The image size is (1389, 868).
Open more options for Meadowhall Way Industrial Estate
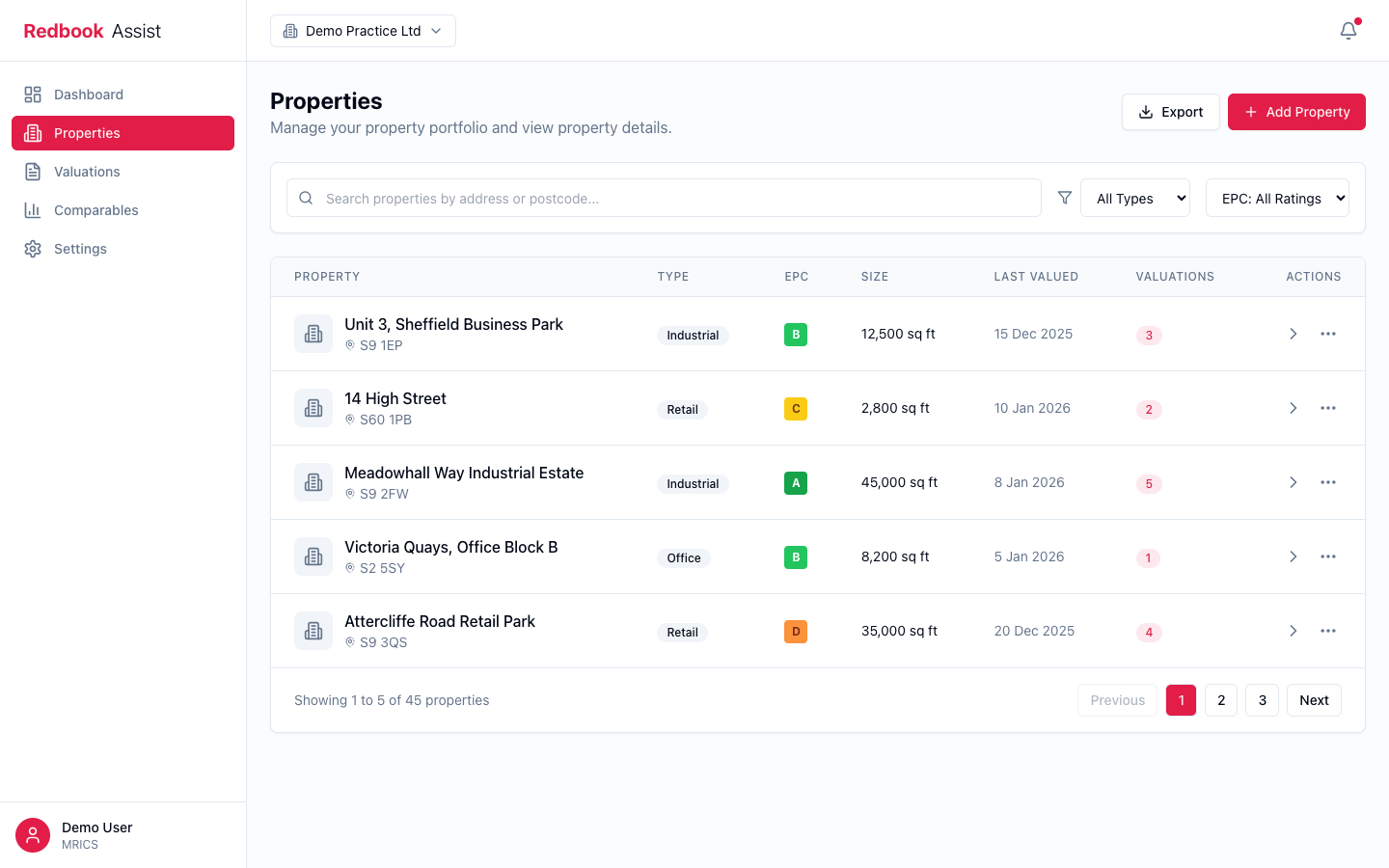pos(1328,482)
